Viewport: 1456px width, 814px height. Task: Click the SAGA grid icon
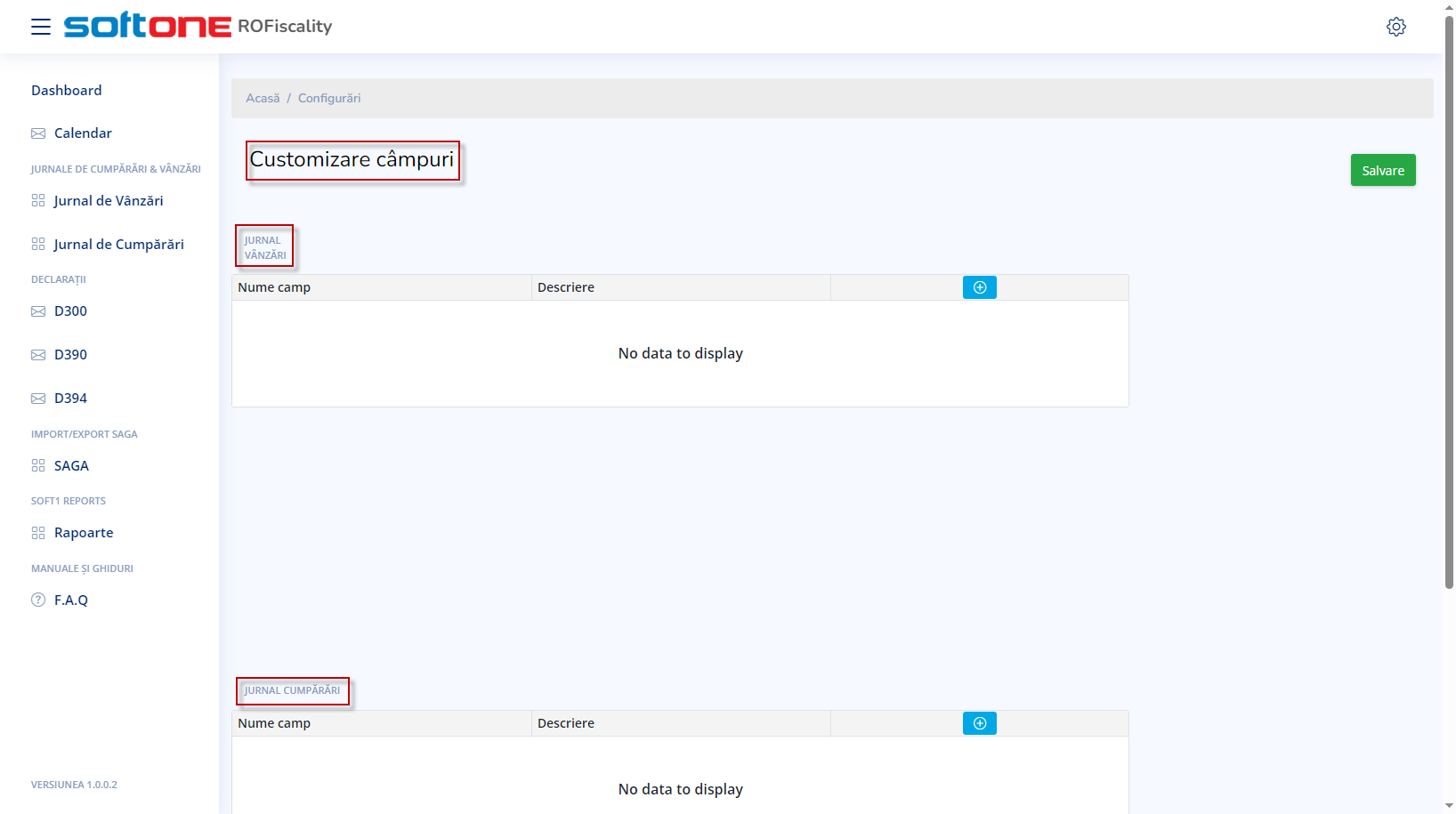tap(38, 465)
